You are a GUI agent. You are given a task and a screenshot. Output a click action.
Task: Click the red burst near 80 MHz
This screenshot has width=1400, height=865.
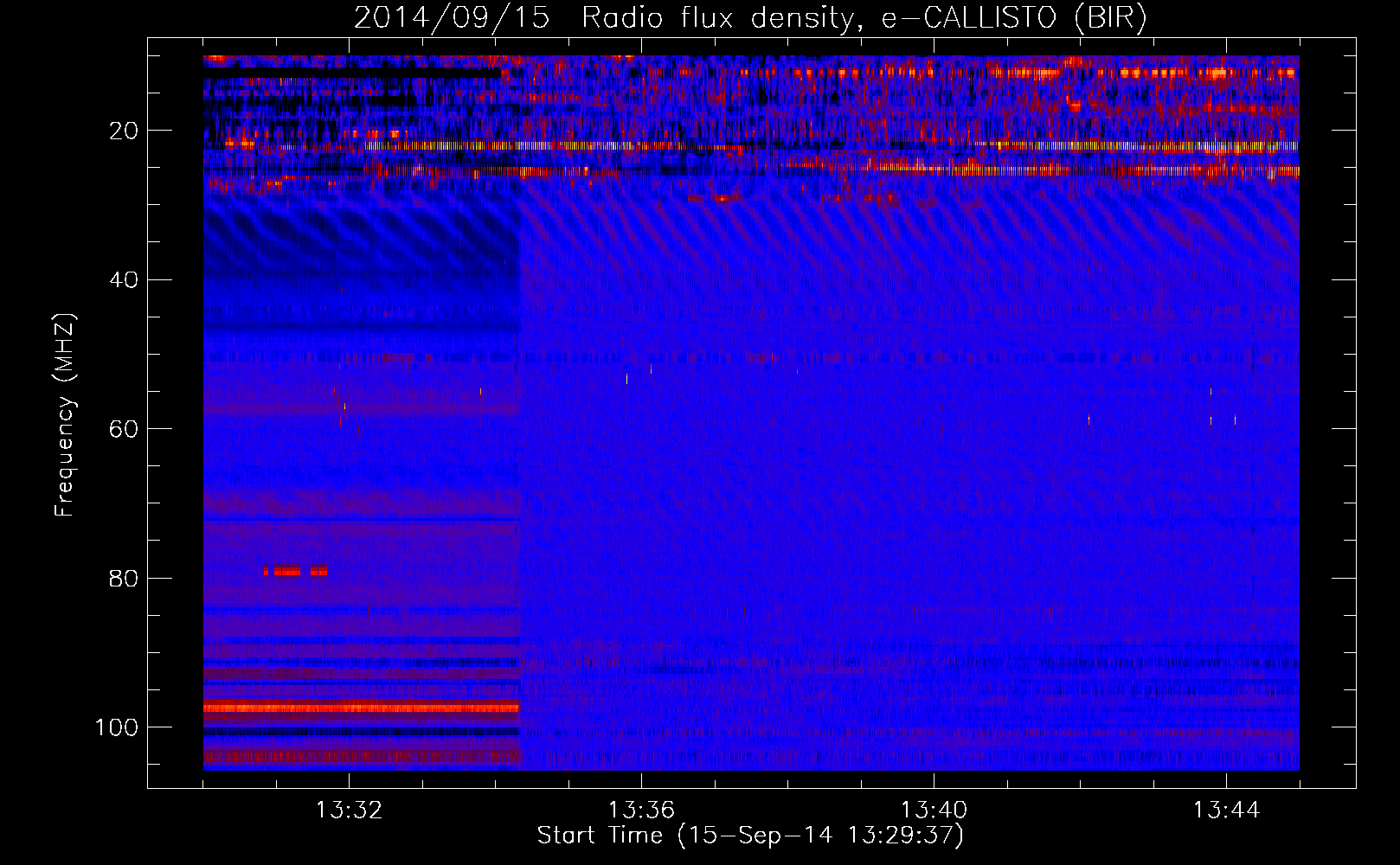tap(296, 571)
